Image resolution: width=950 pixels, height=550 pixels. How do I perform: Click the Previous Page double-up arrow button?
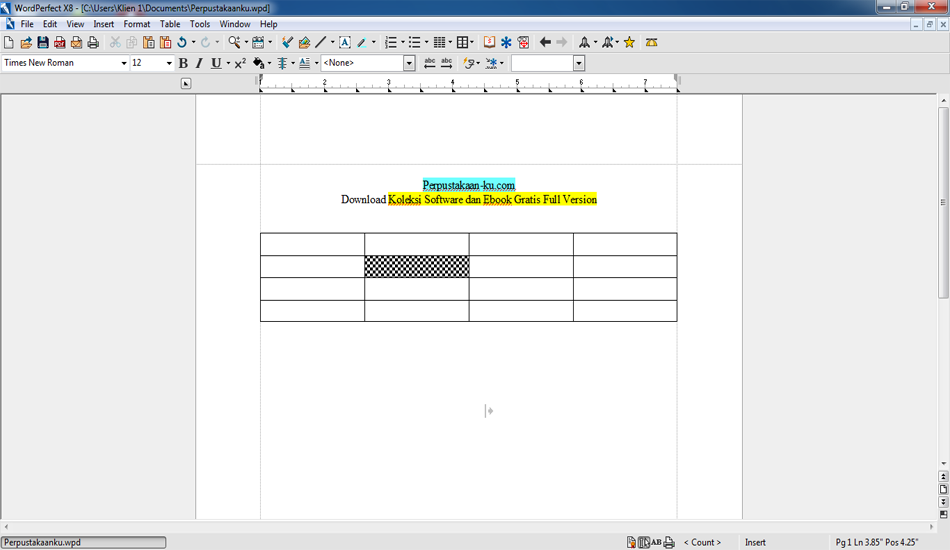pos(943,477)
